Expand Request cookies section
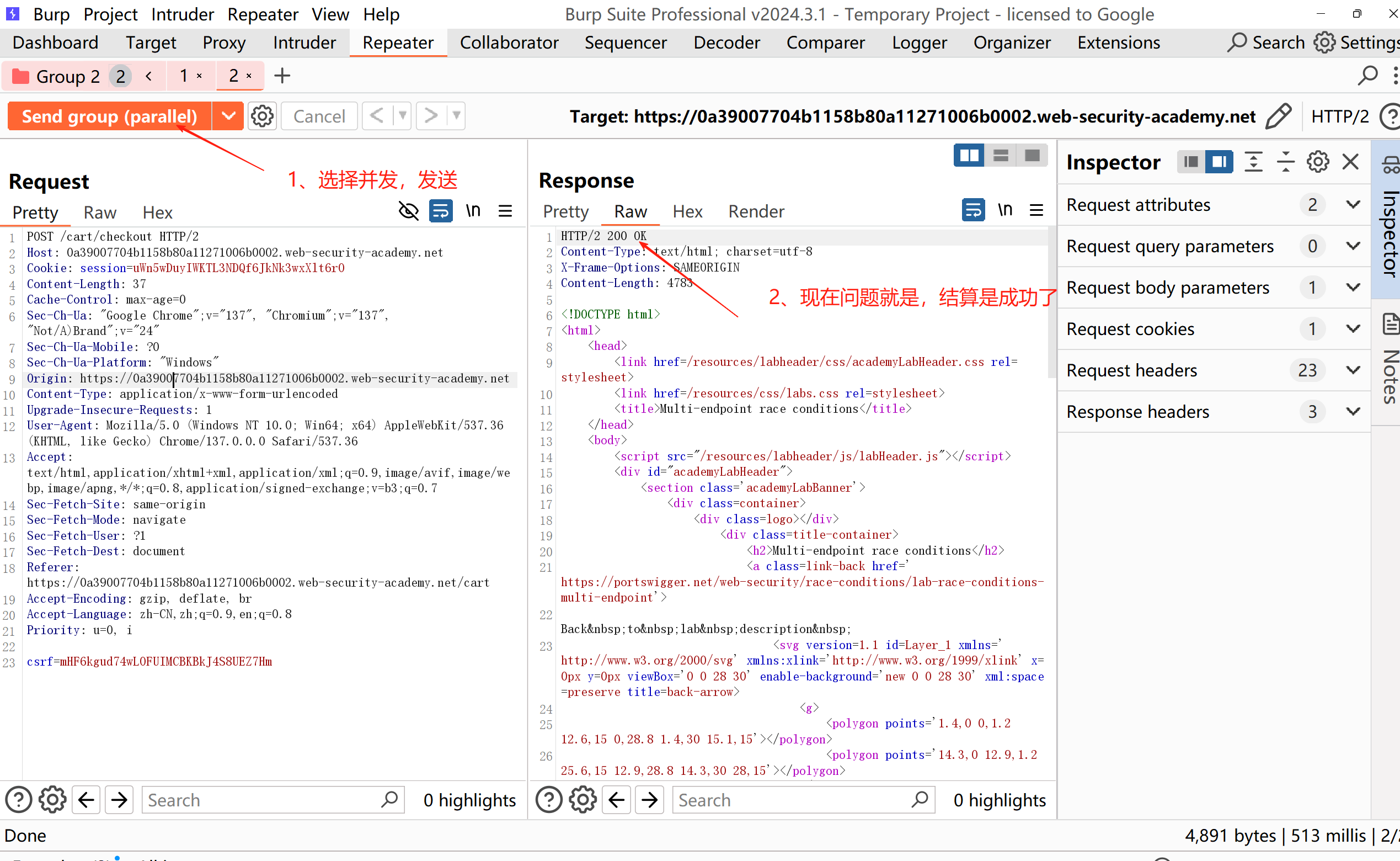Image resolution: width=1400 pixels, height=861 pixels. pos(1353,328)
